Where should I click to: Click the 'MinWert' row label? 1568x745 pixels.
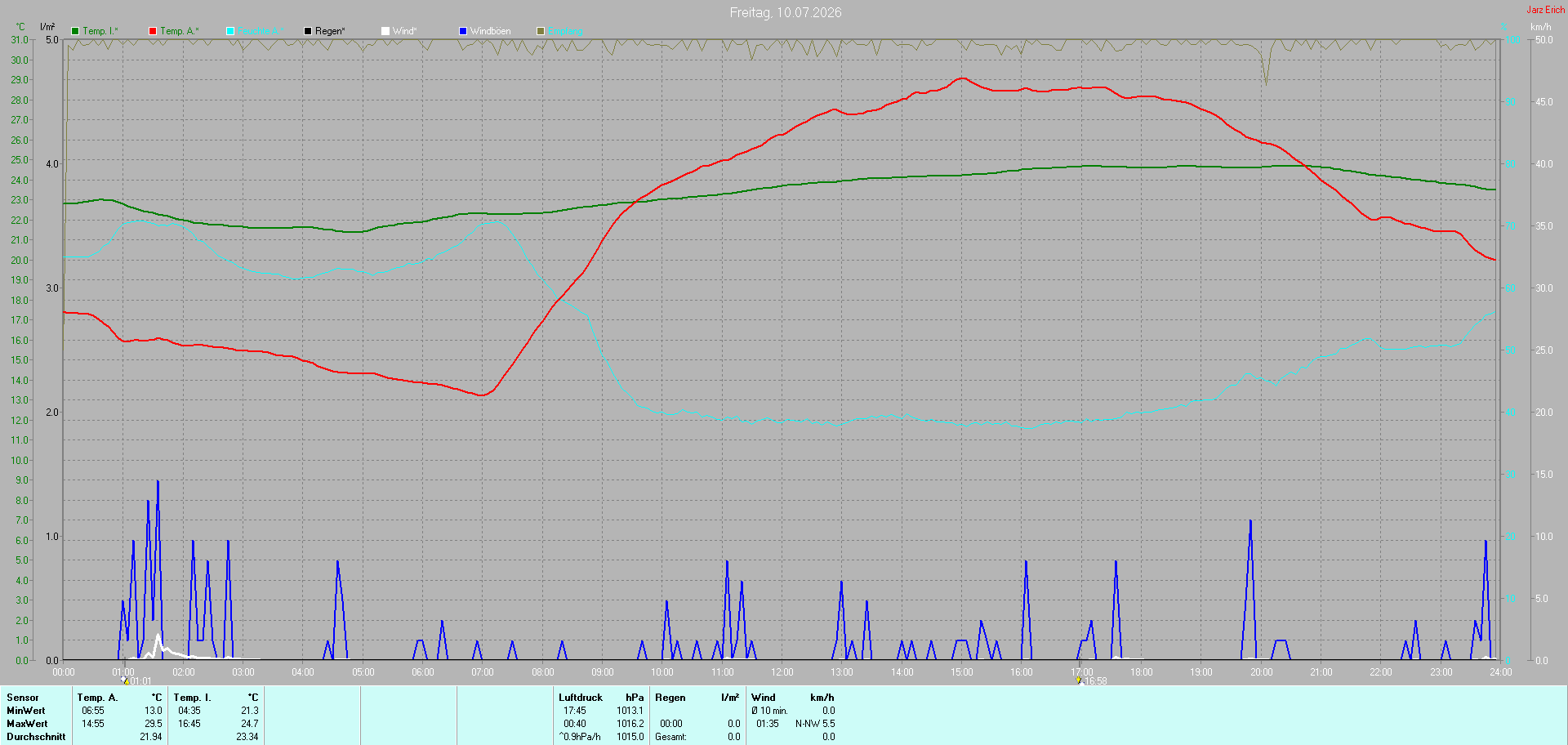(x=26, y=711)
